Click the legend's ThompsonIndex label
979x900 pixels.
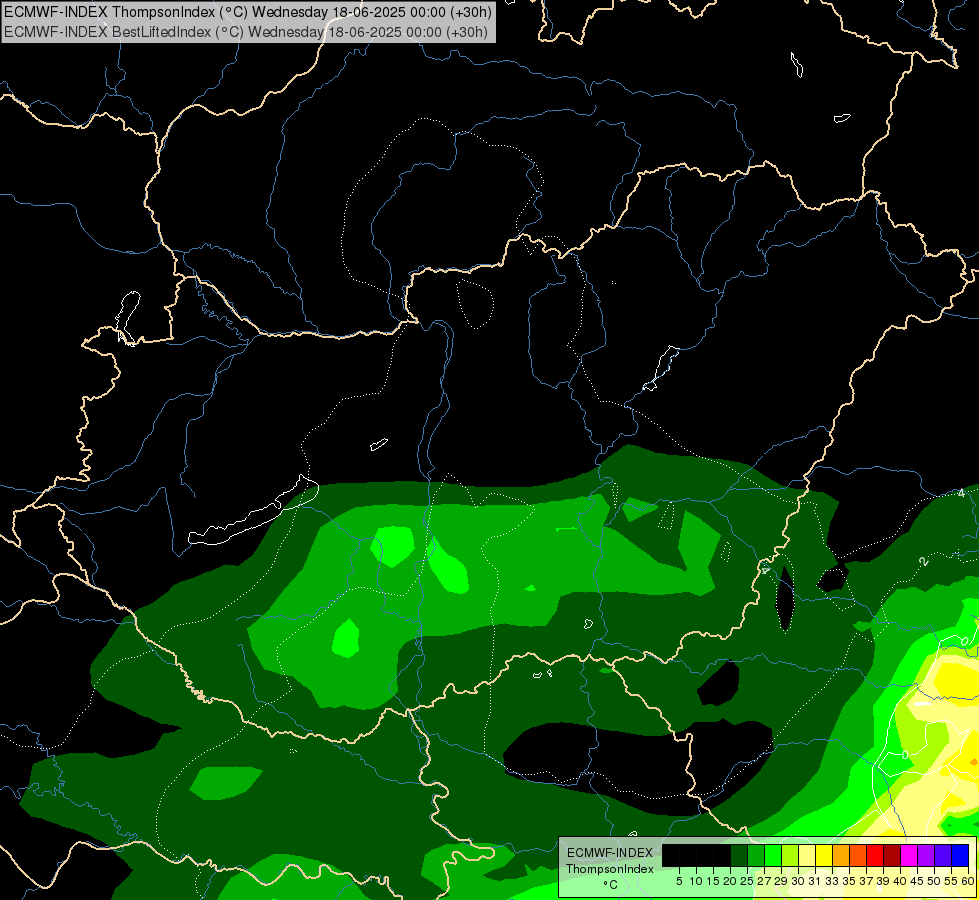pos(610,869)
